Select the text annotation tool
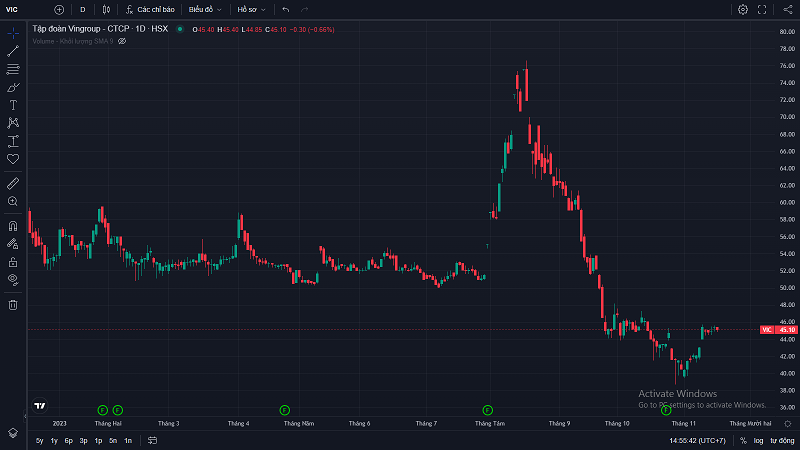The height and width of the screenshot is (450, 800). pos(13,105)
